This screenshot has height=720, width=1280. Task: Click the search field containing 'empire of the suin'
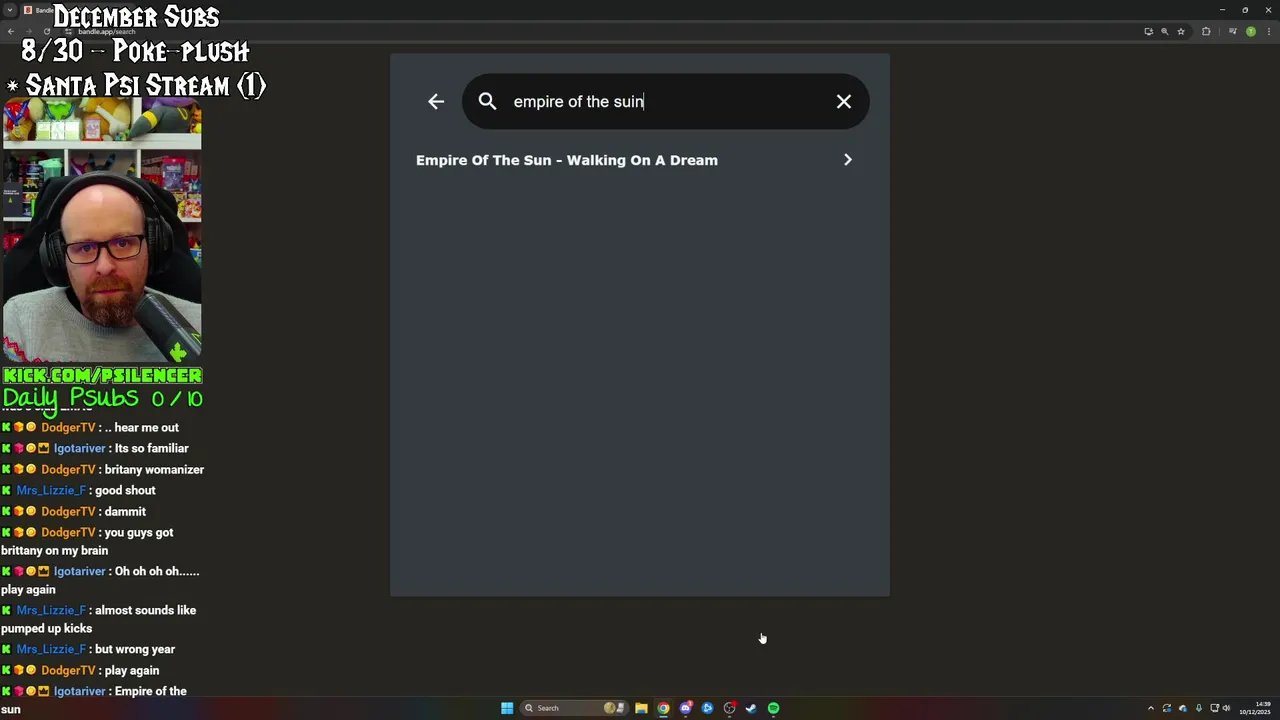point(665,101)
